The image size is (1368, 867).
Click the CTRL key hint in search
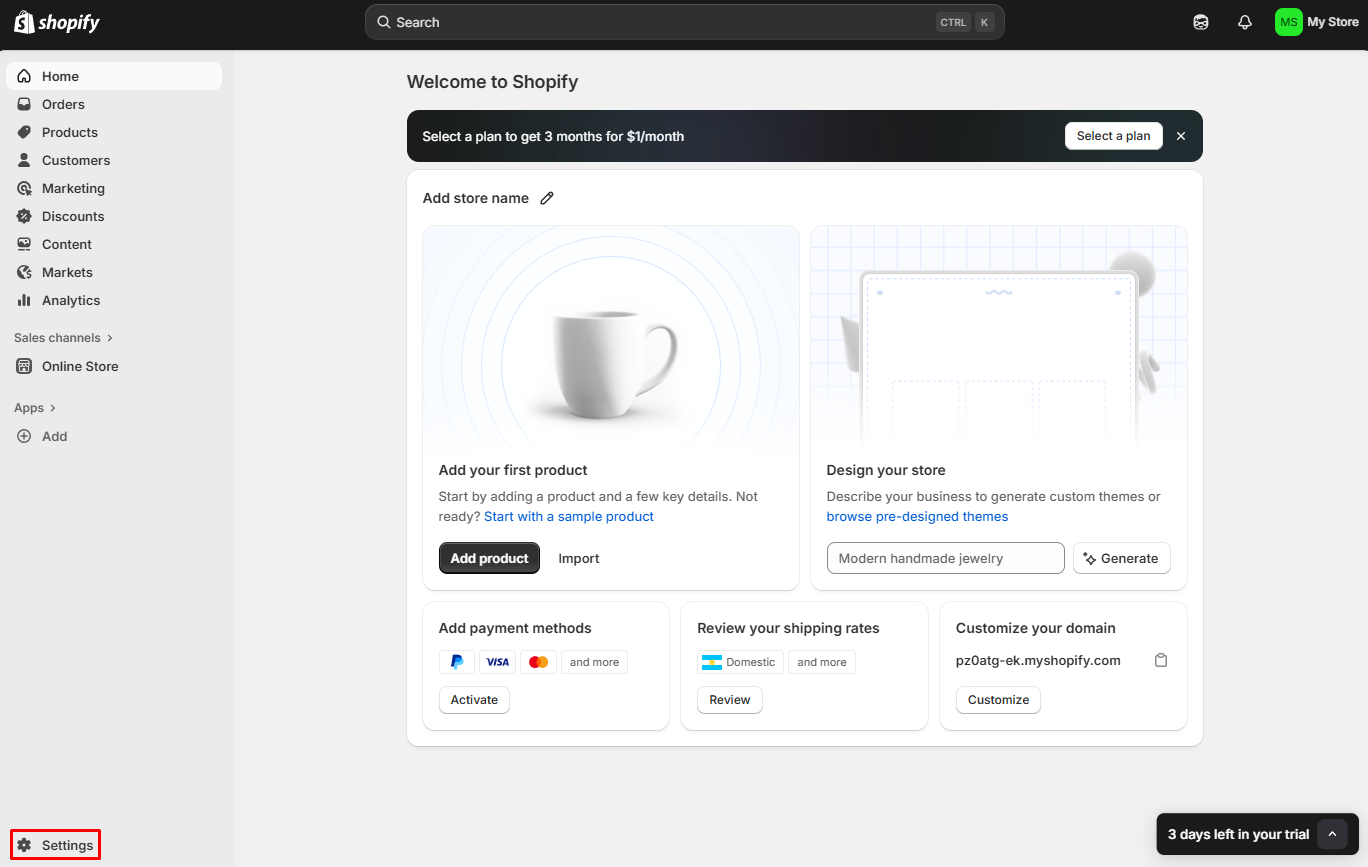pyautogui.click(x=953, y=22)
